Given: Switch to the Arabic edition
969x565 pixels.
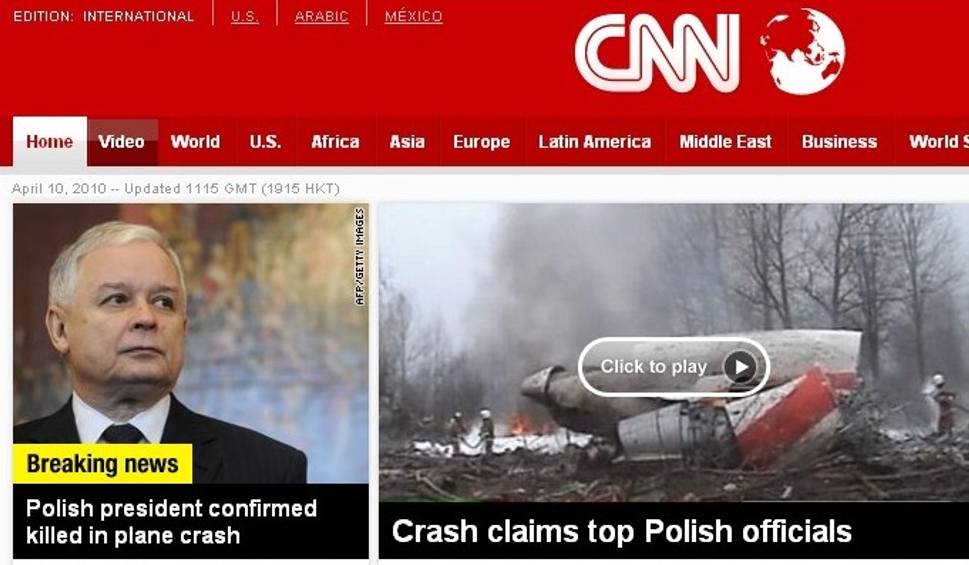Looking at the screenshot, I should tap(321, 17).
